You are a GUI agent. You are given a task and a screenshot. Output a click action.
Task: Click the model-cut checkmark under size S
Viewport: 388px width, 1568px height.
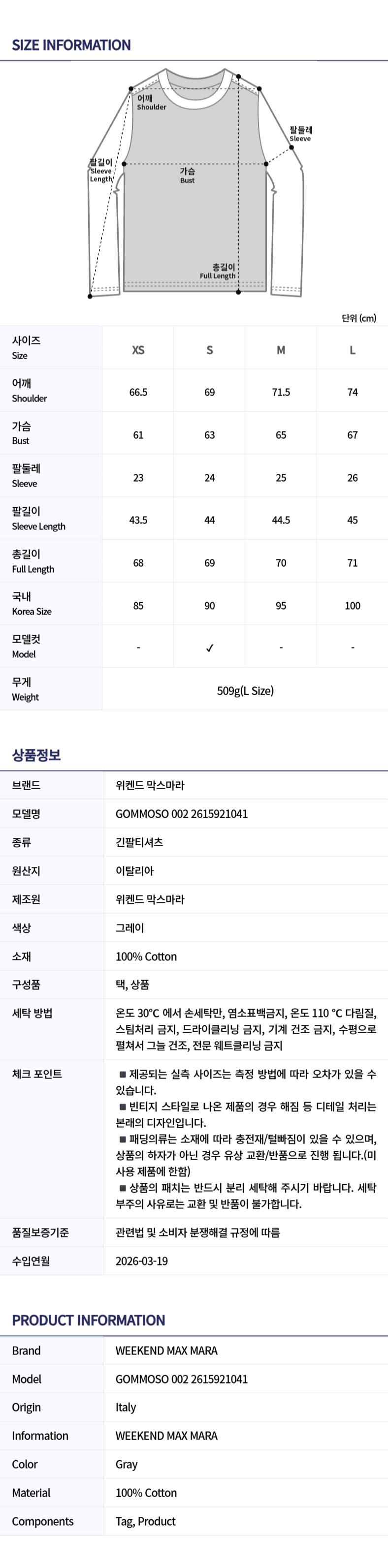tap(210, 648)
